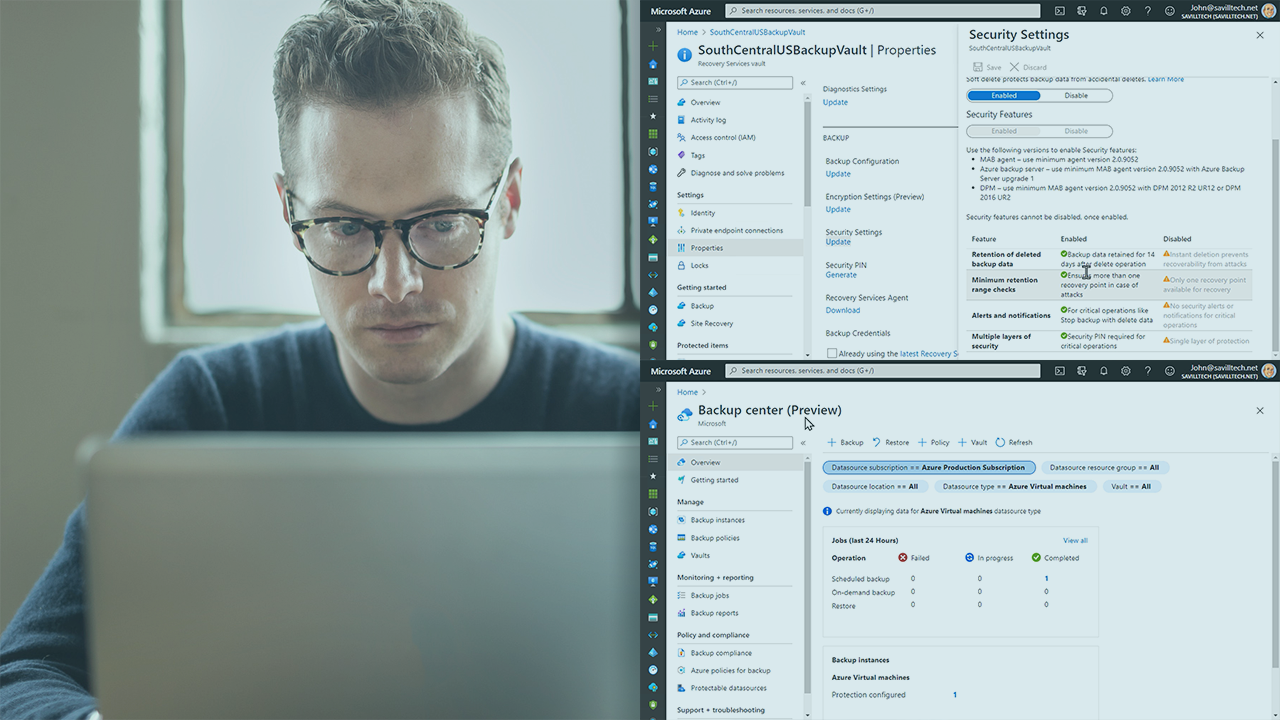Click the Discard icon in Security Settings

click(1014, 67)
